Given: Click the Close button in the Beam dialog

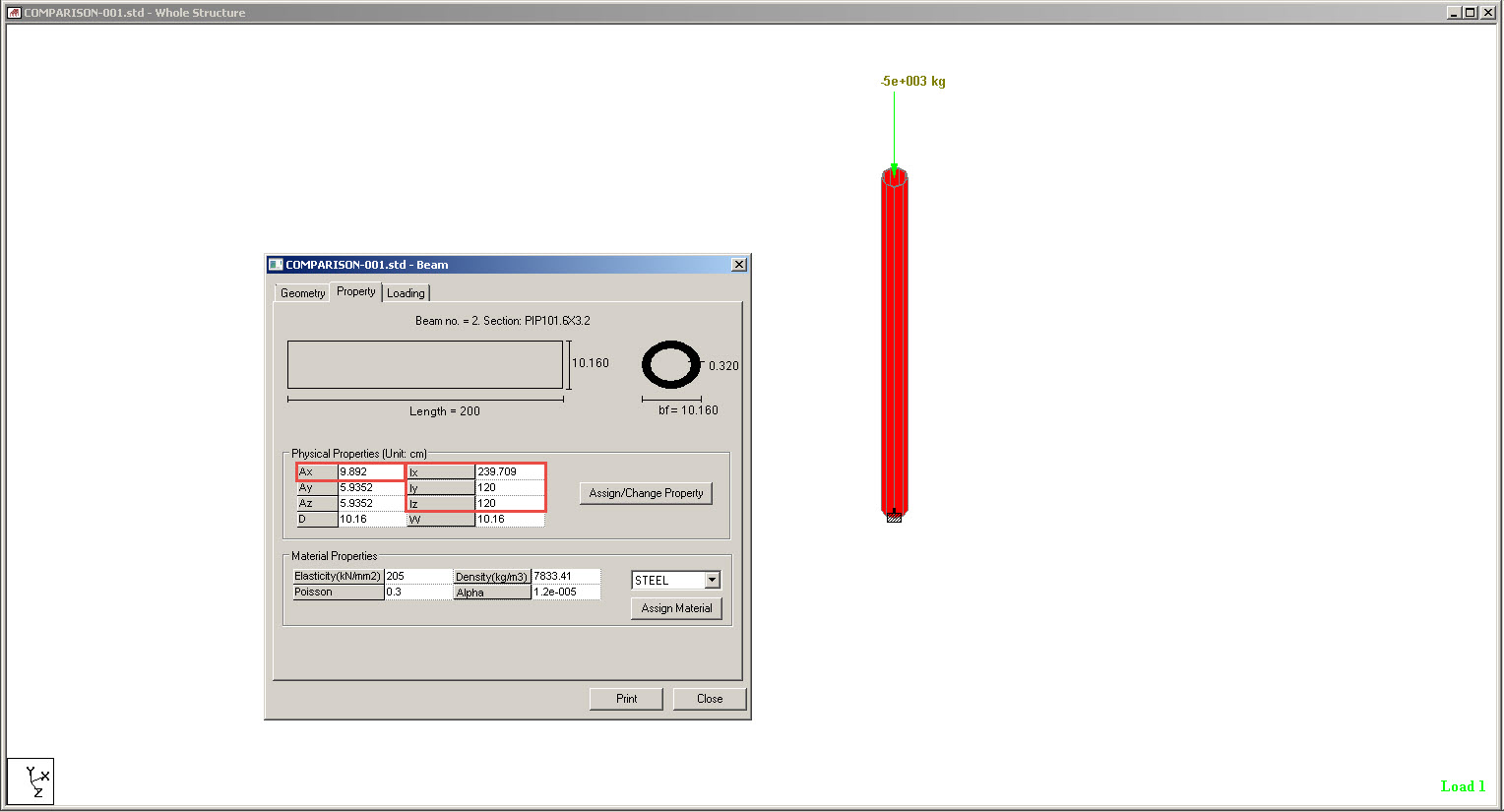Looking at the screenshot, I should pos(710,699).
